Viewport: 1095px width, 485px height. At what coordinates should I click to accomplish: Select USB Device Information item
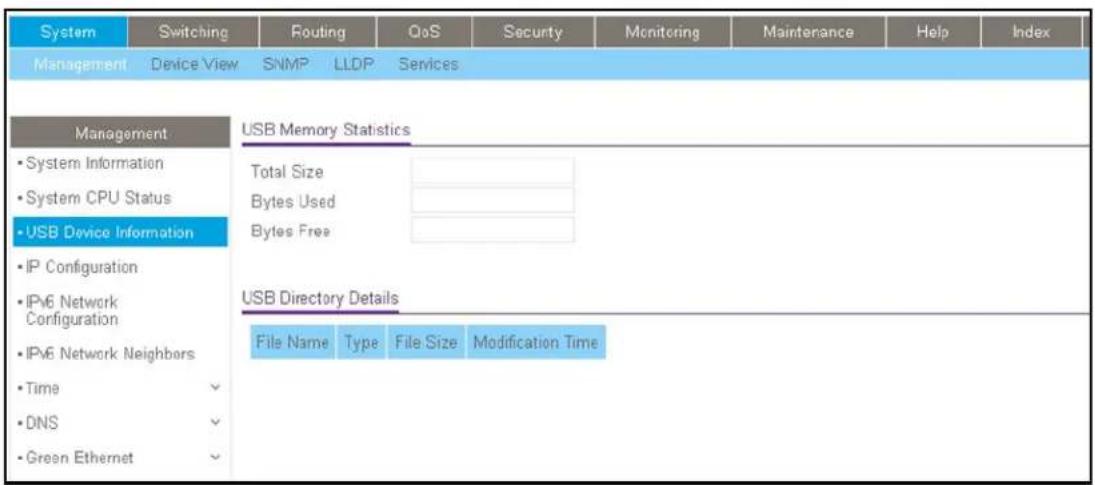pos(120,232)
